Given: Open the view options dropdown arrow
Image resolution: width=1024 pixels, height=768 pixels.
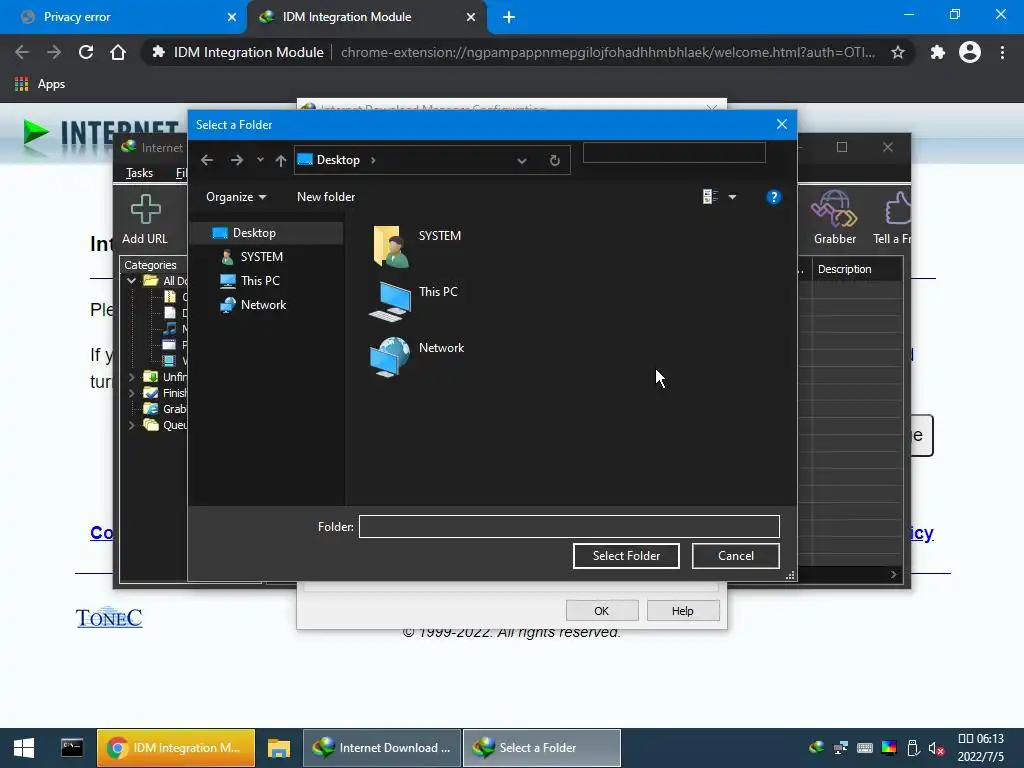Looking at the screenshot, I should (x=732, y=197).
